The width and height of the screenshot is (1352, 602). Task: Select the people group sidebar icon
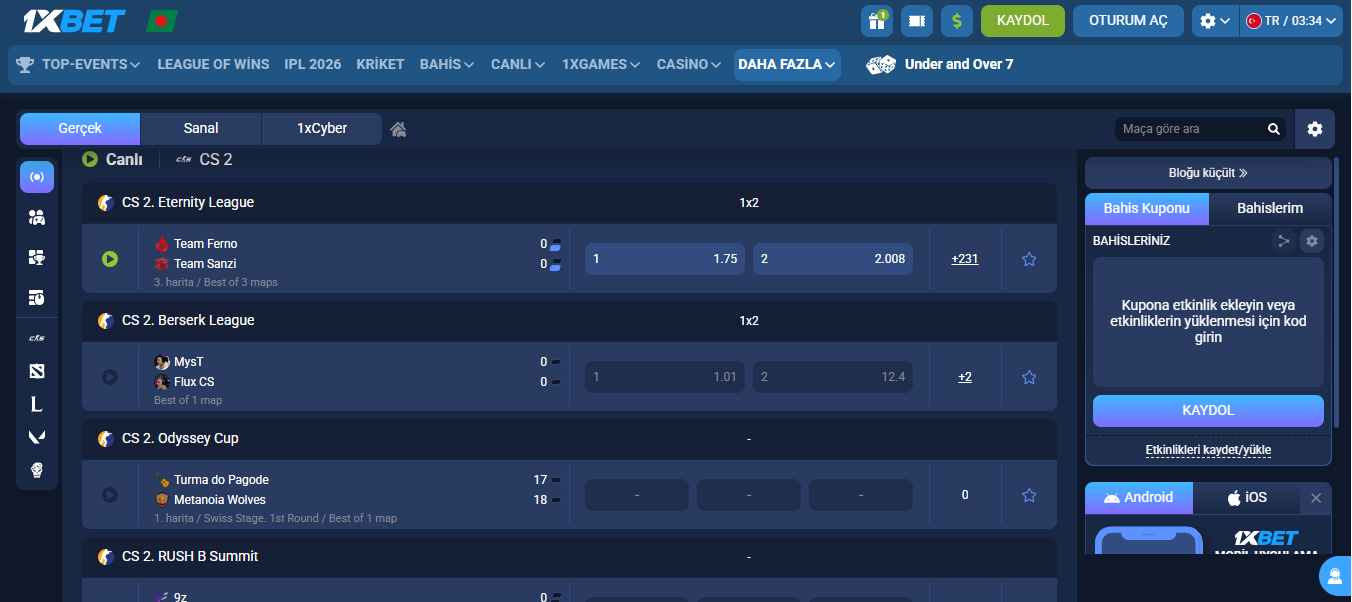(37, 217)
